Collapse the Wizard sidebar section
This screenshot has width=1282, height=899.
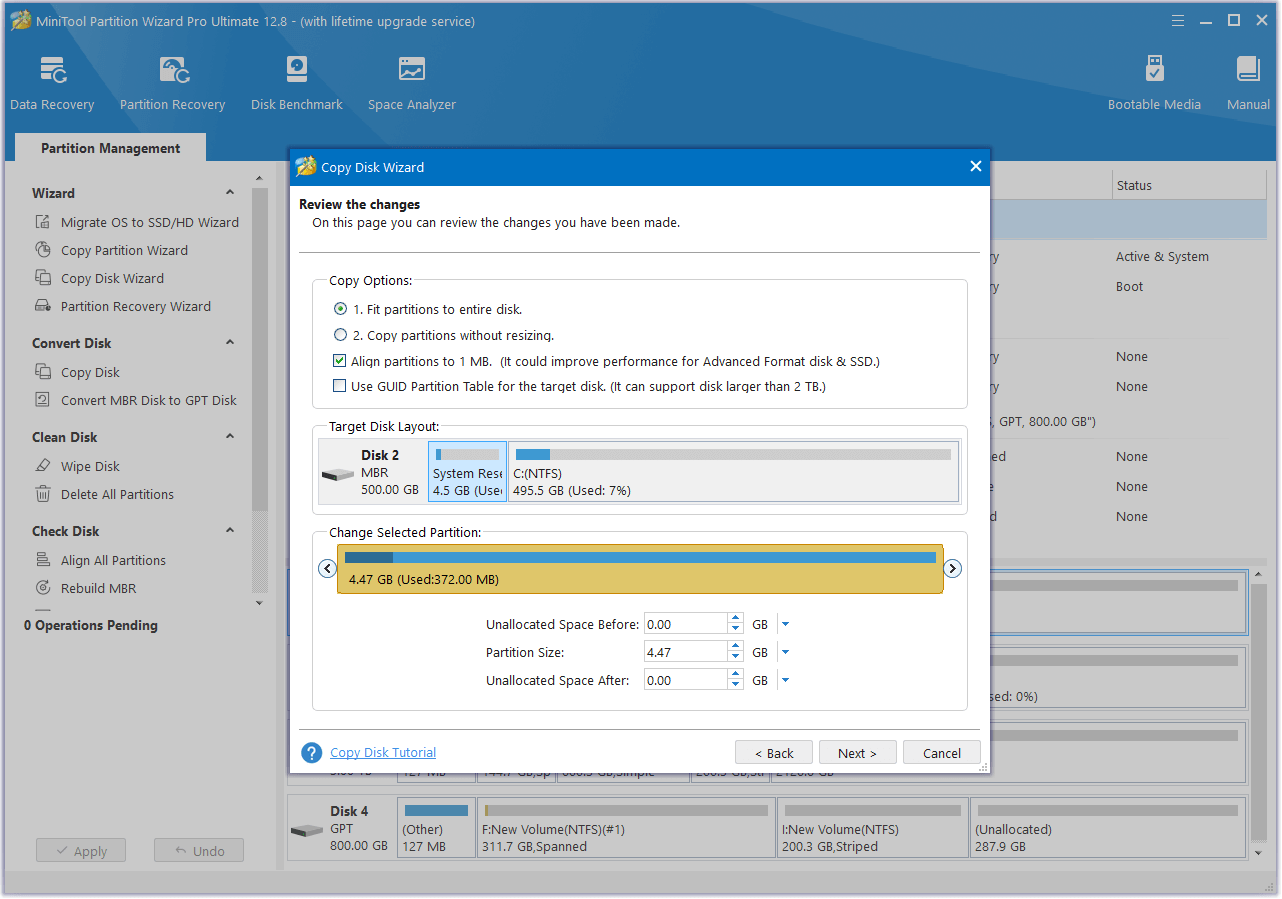[x=230, y=193]
